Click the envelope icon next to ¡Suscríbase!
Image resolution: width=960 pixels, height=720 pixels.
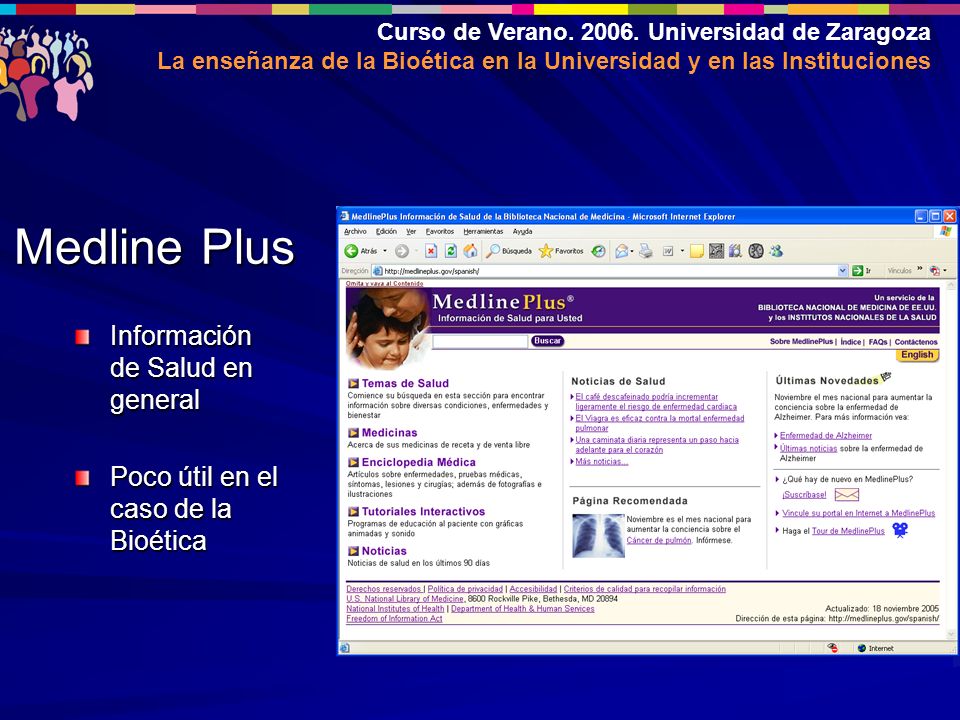(847, 495)
